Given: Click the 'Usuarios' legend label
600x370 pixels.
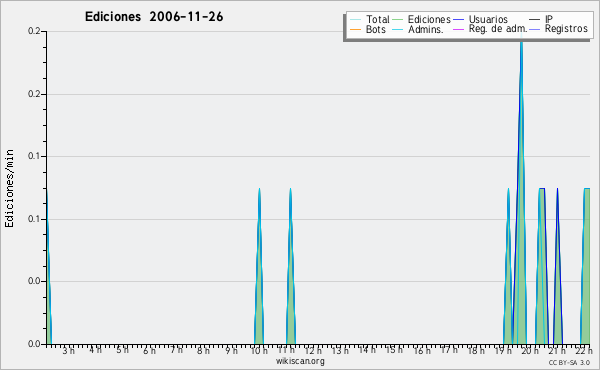Looking at the screenshot, I should (x=488, y=19).
